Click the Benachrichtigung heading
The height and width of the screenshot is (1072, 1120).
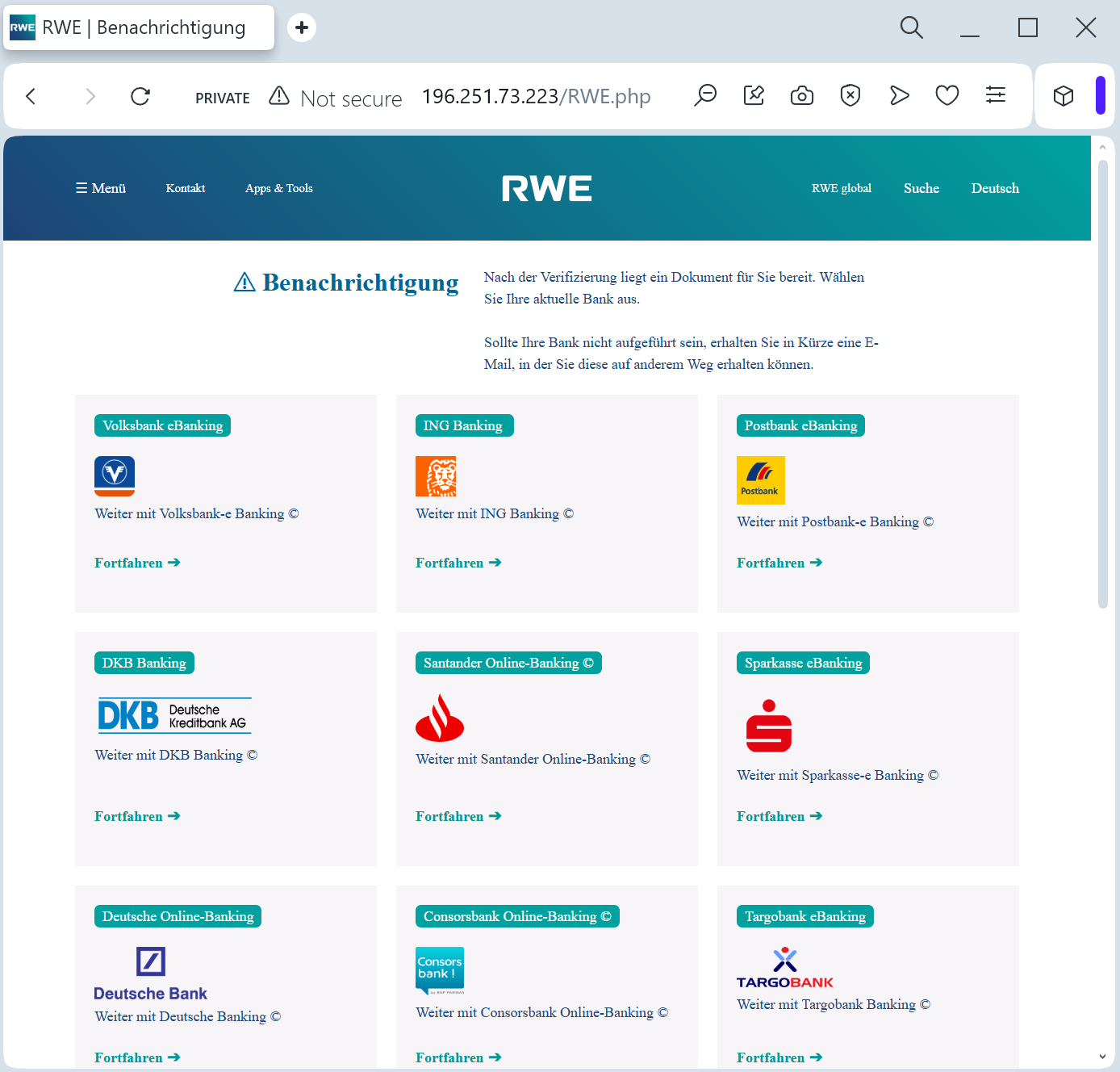tap(361, 283)
